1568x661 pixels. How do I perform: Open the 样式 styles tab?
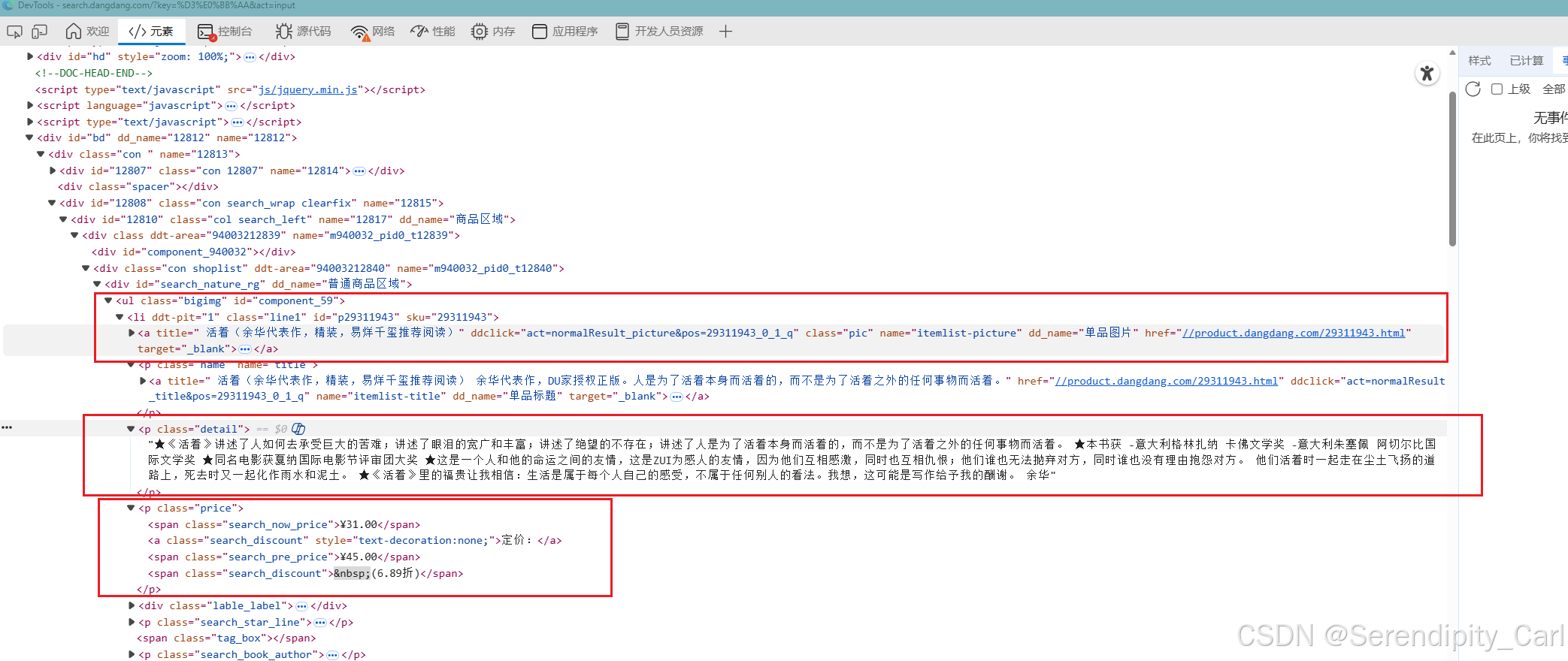[1479, 61]
